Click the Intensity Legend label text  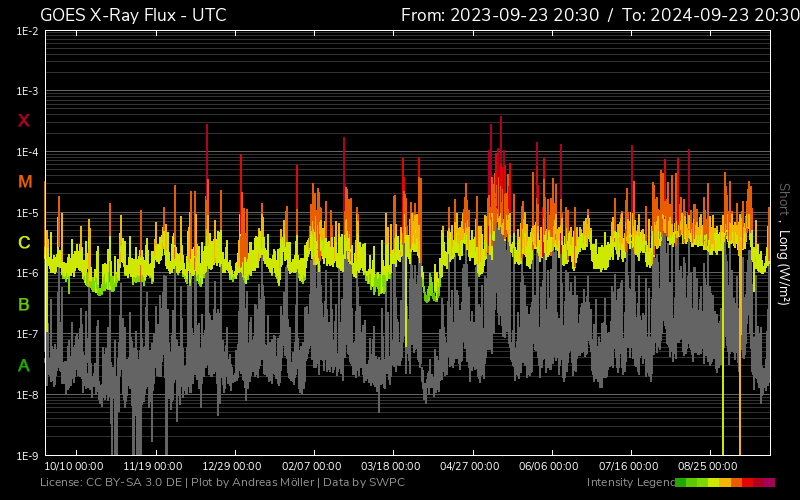(x=630, y=482)
